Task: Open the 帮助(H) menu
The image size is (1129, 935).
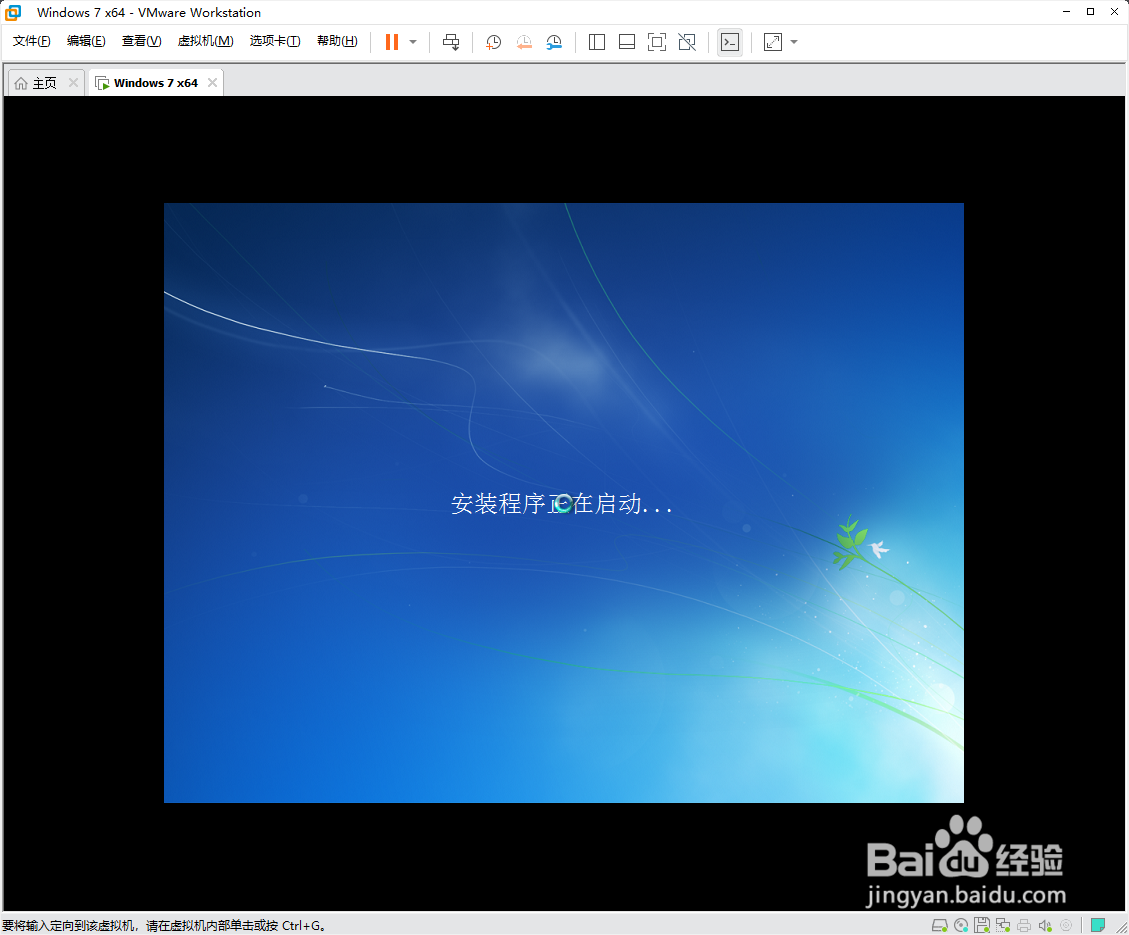Action: [x=337, y=41]
